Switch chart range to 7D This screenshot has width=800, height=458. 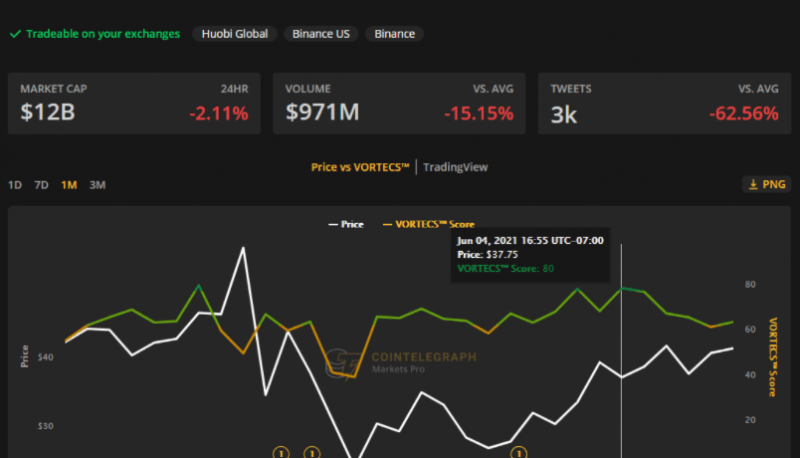point(41,185)
